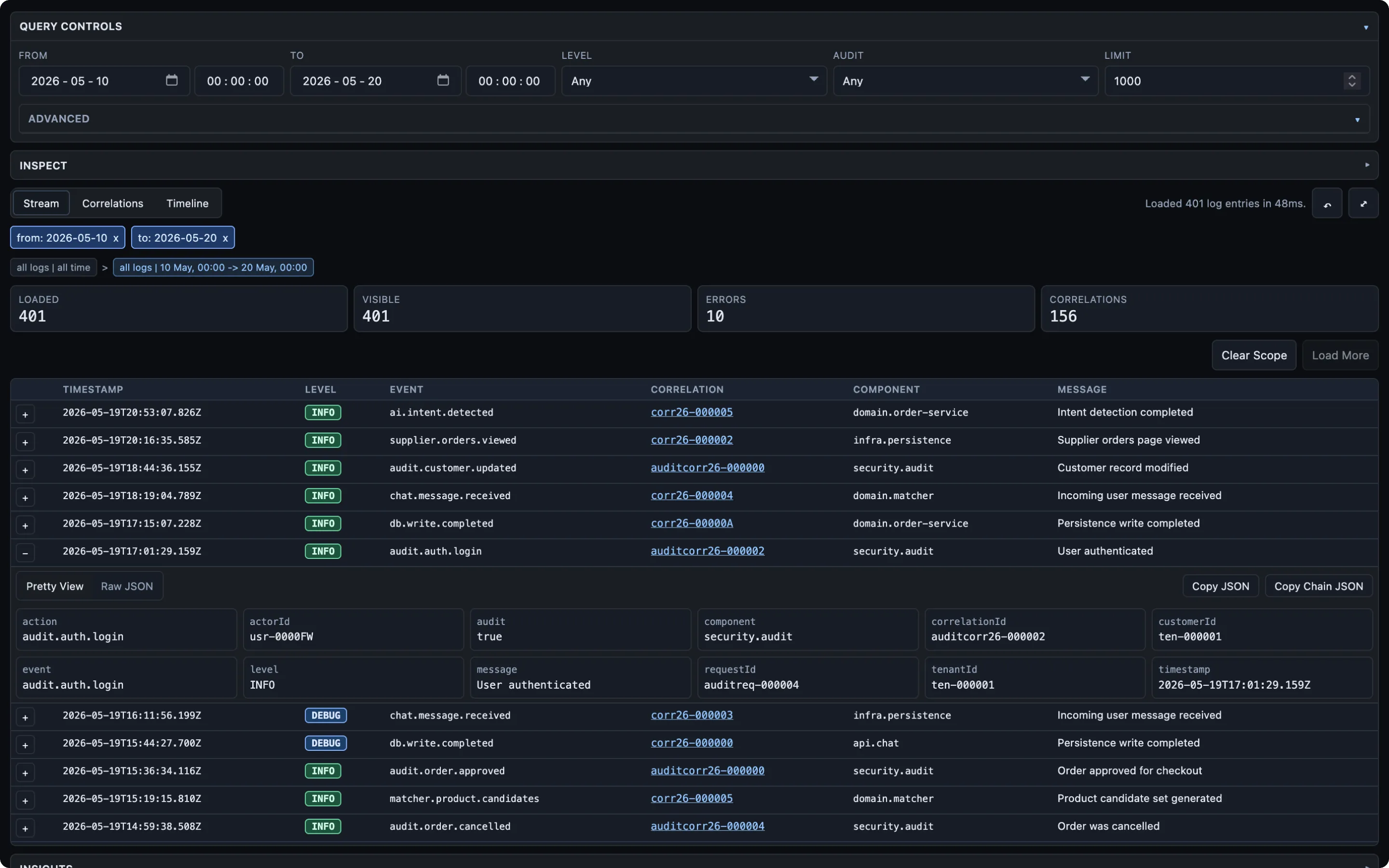Click the FROM time field 00:00:00

click(x=239, y=81)
